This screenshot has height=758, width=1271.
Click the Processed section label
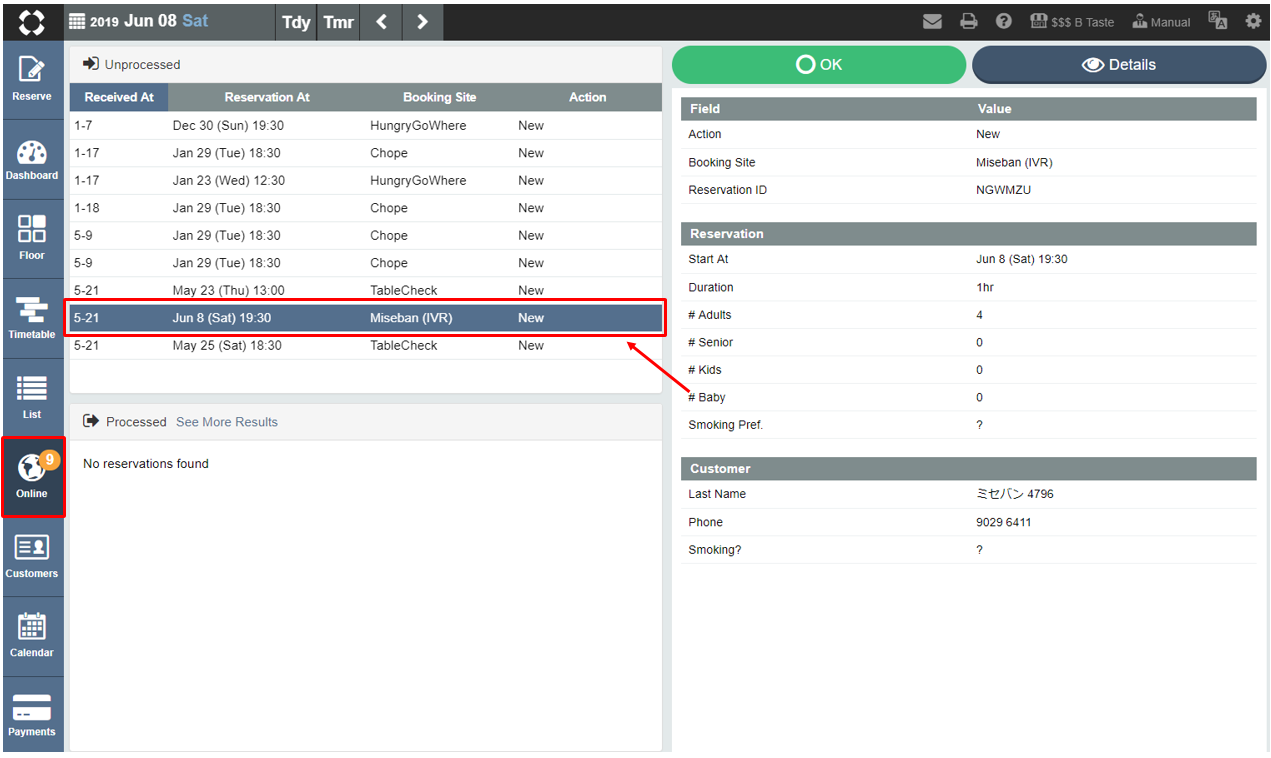(136, 422)
